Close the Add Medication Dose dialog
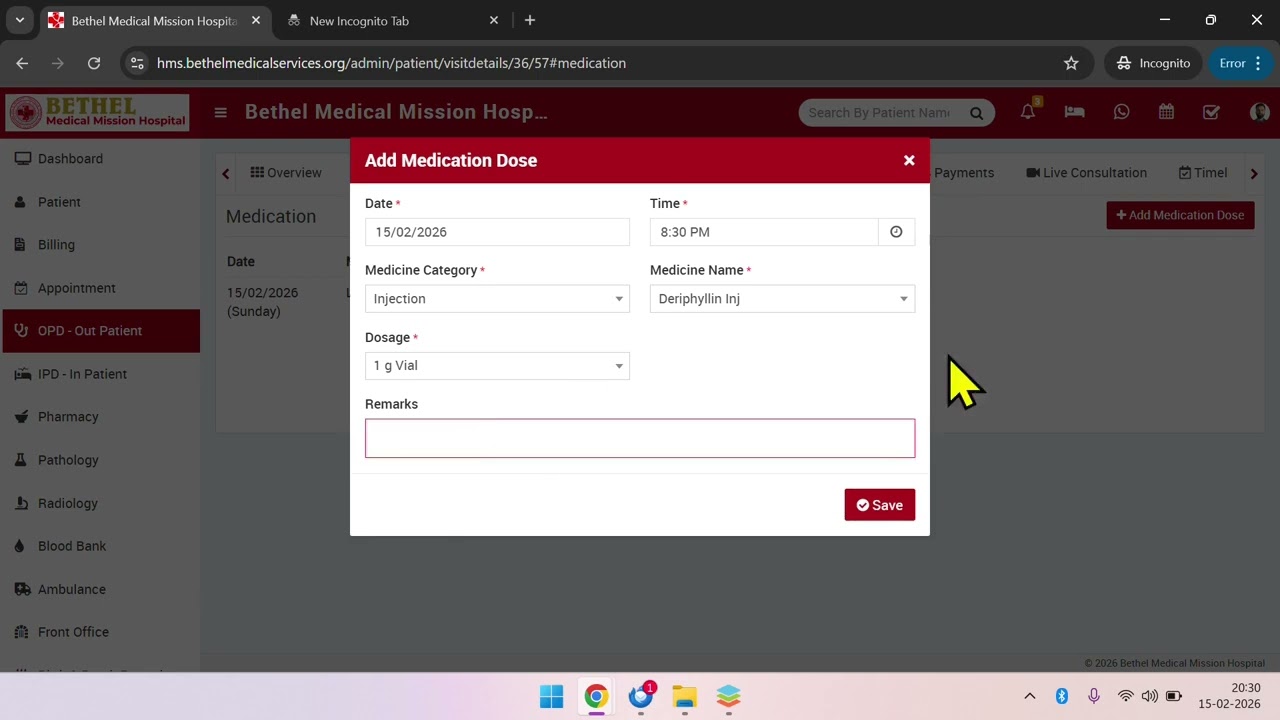Screen dimensions: 1280x720 coord(909,160)
